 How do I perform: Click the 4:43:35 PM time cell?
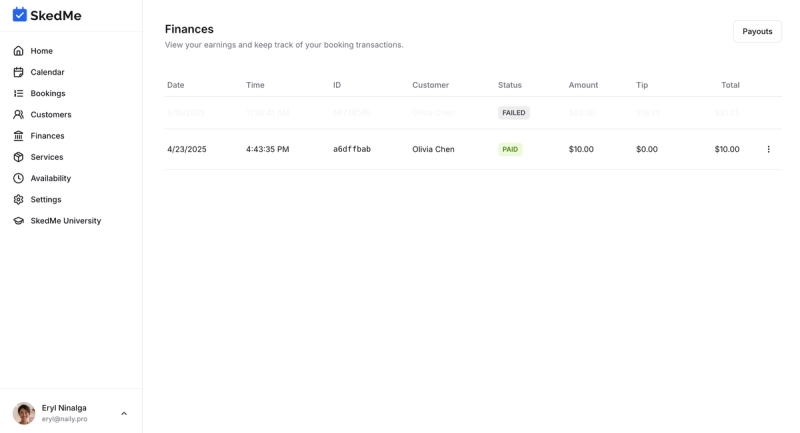267,149
